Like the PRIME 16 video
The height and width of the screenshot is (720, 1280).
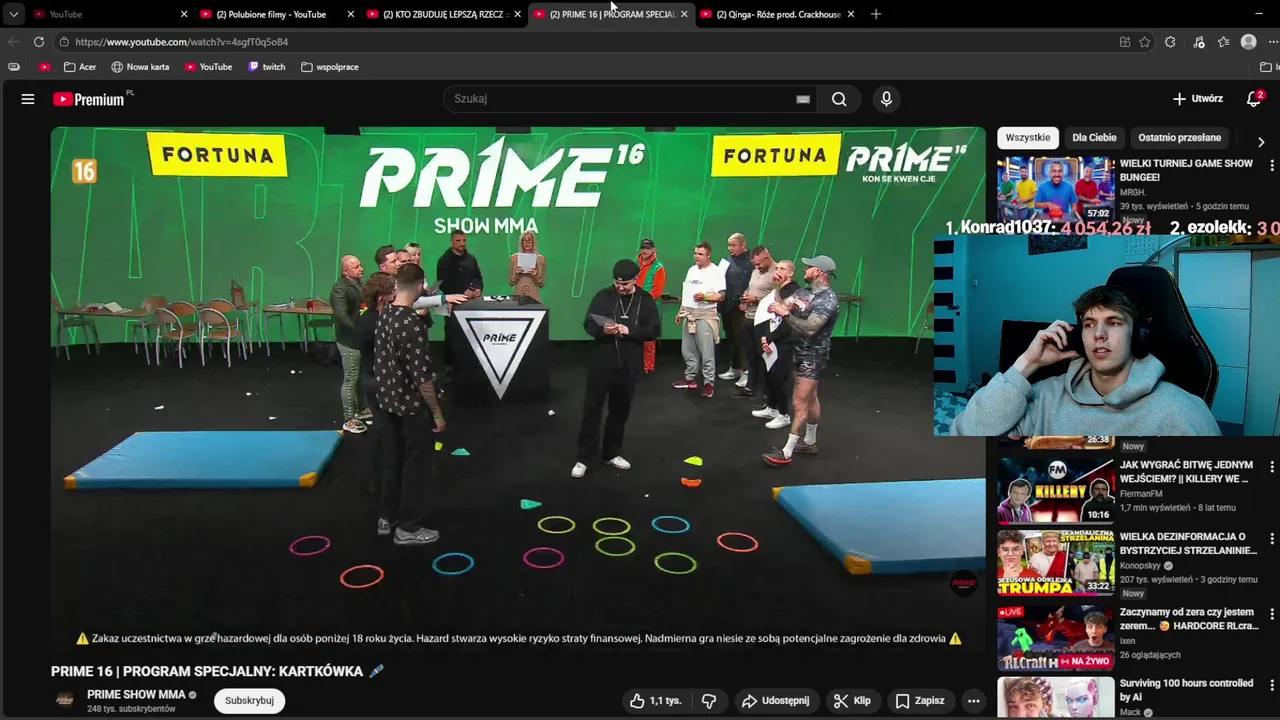click(655, 701)
